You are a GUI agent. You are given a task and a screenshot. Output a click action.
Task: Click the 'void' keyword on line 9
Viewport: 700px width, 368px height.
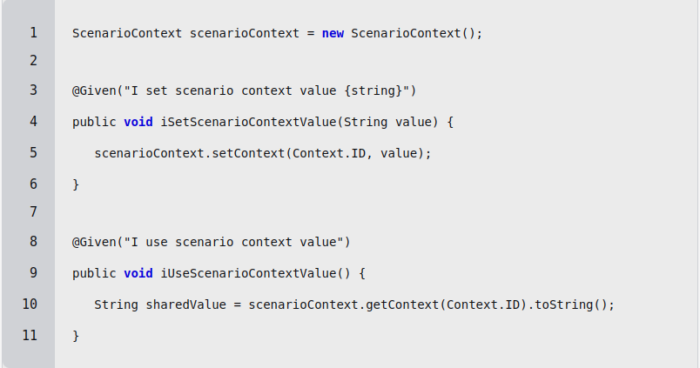(138, 273)
